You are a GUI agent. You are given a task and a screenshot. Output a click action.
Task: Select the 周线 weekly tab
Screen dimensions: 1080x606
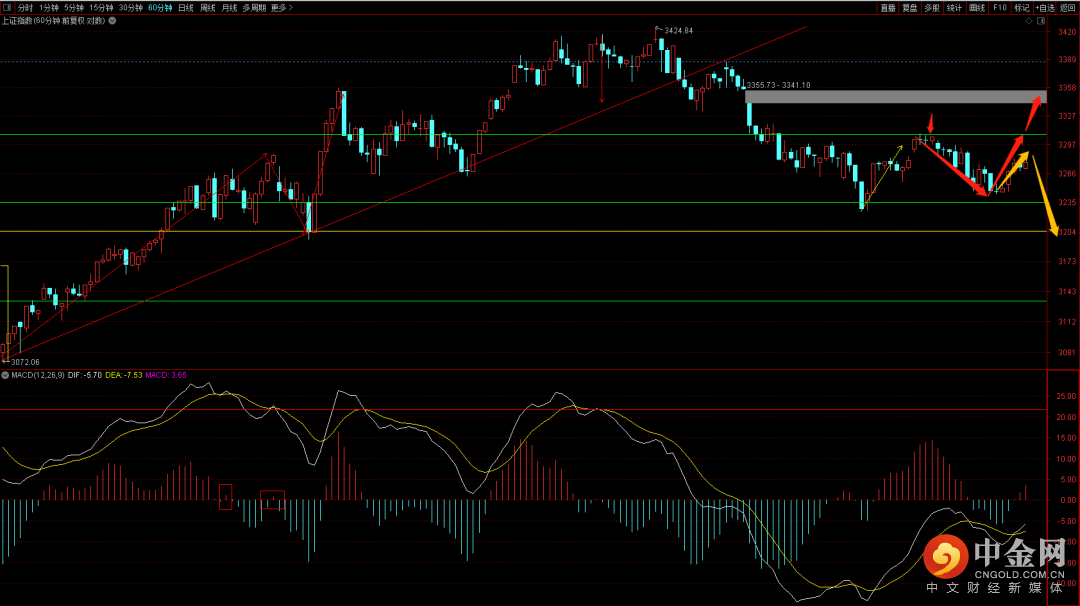208,7
